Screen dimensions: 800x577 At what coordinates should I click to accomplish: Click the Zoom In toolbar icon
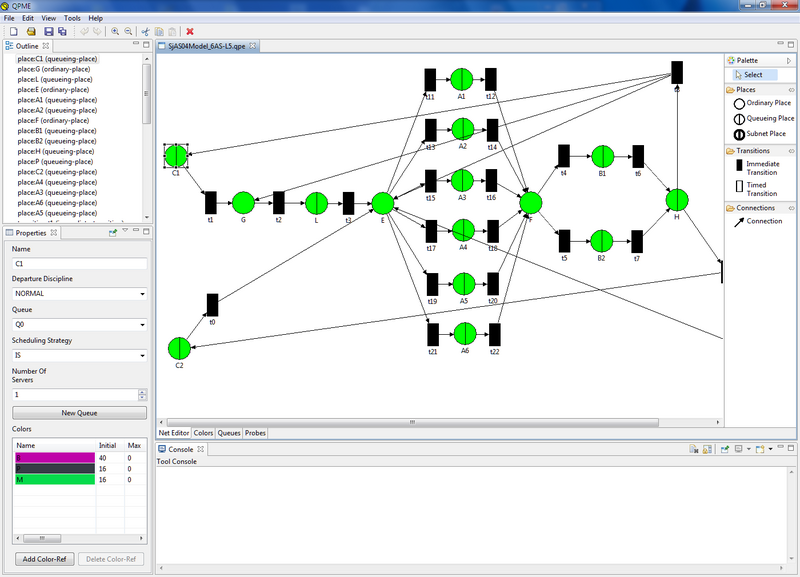tap(115, 32)
